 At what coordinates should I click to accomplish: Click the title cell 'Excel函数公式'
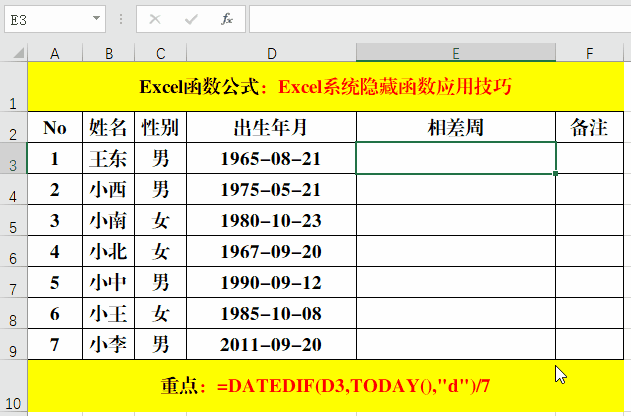326,86
